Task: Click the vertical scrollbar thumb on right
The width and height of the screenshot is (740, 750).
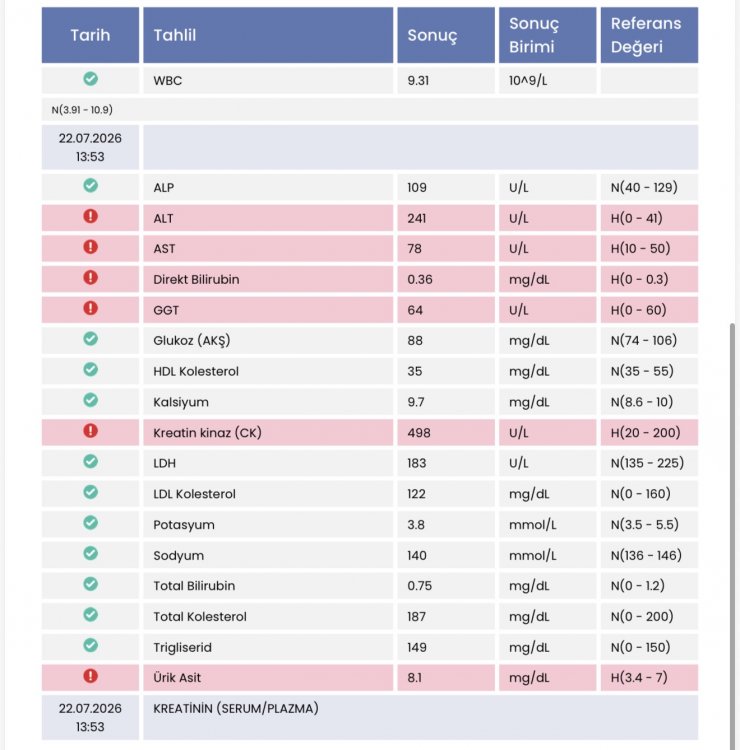Action: pyautogui.click(x=732, y=536)
